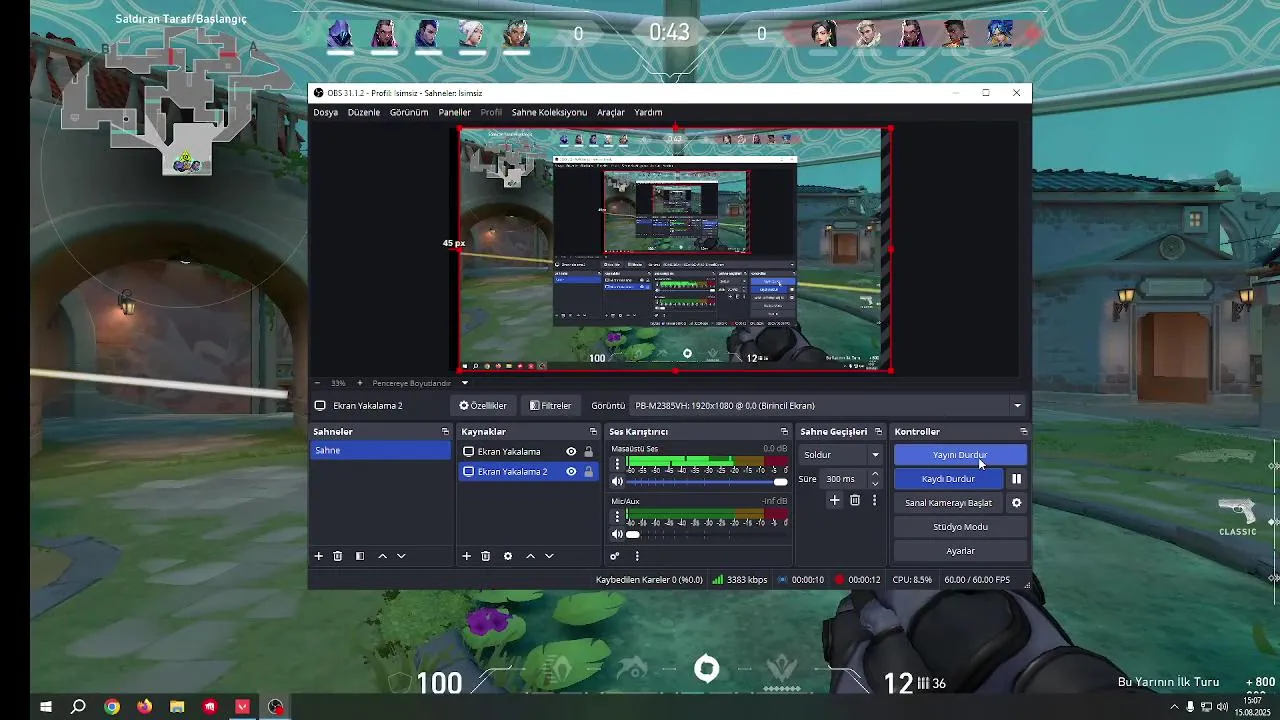The width and height of the screenshot is (1280, 720).
Task: Add a new source with plus icon
Action: 466,556
